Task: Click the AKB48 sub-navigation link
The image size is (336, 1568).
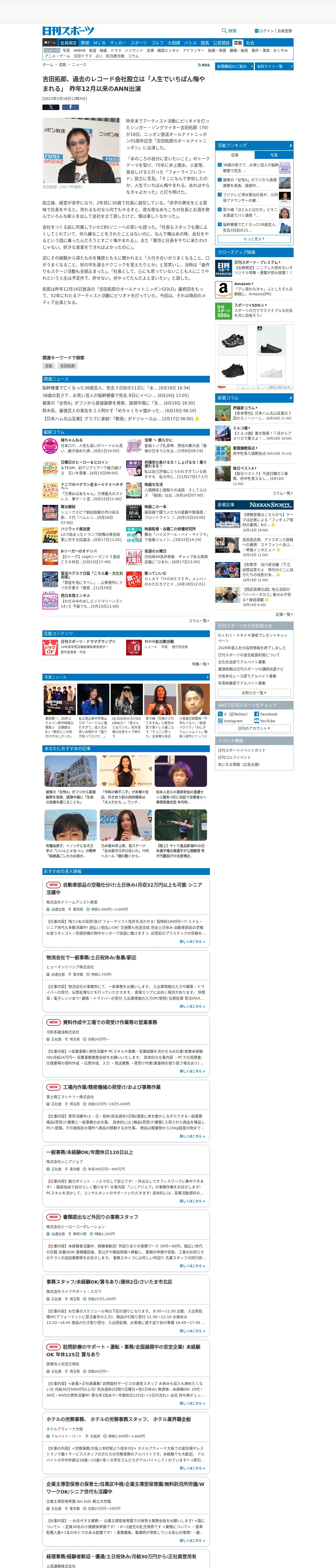Action: pyautogui.click(x=80, y=50)
